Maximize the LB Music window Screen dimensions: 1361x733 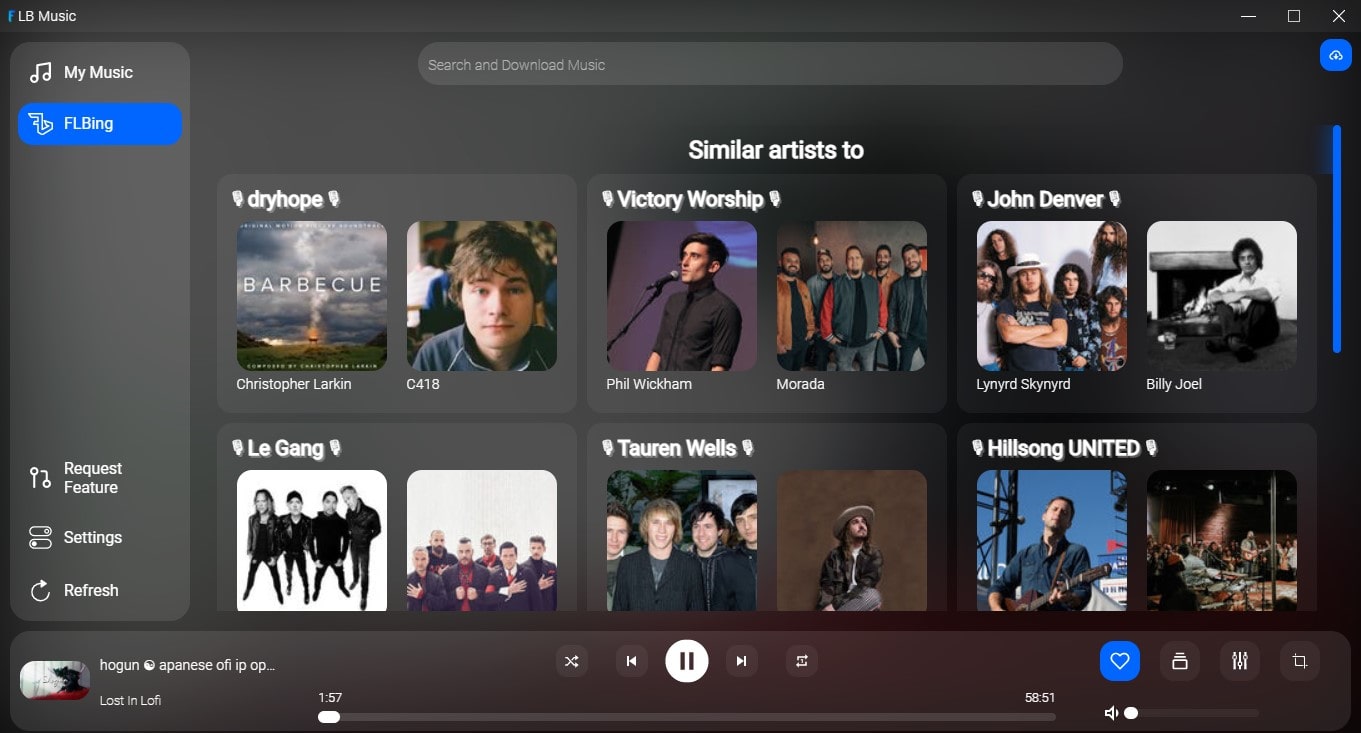[1294, 16]
